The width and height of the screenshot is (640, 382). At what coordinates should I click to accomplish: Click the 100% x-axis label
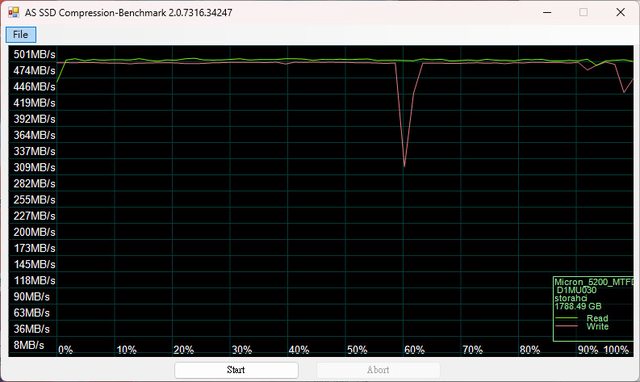(616, 350)
